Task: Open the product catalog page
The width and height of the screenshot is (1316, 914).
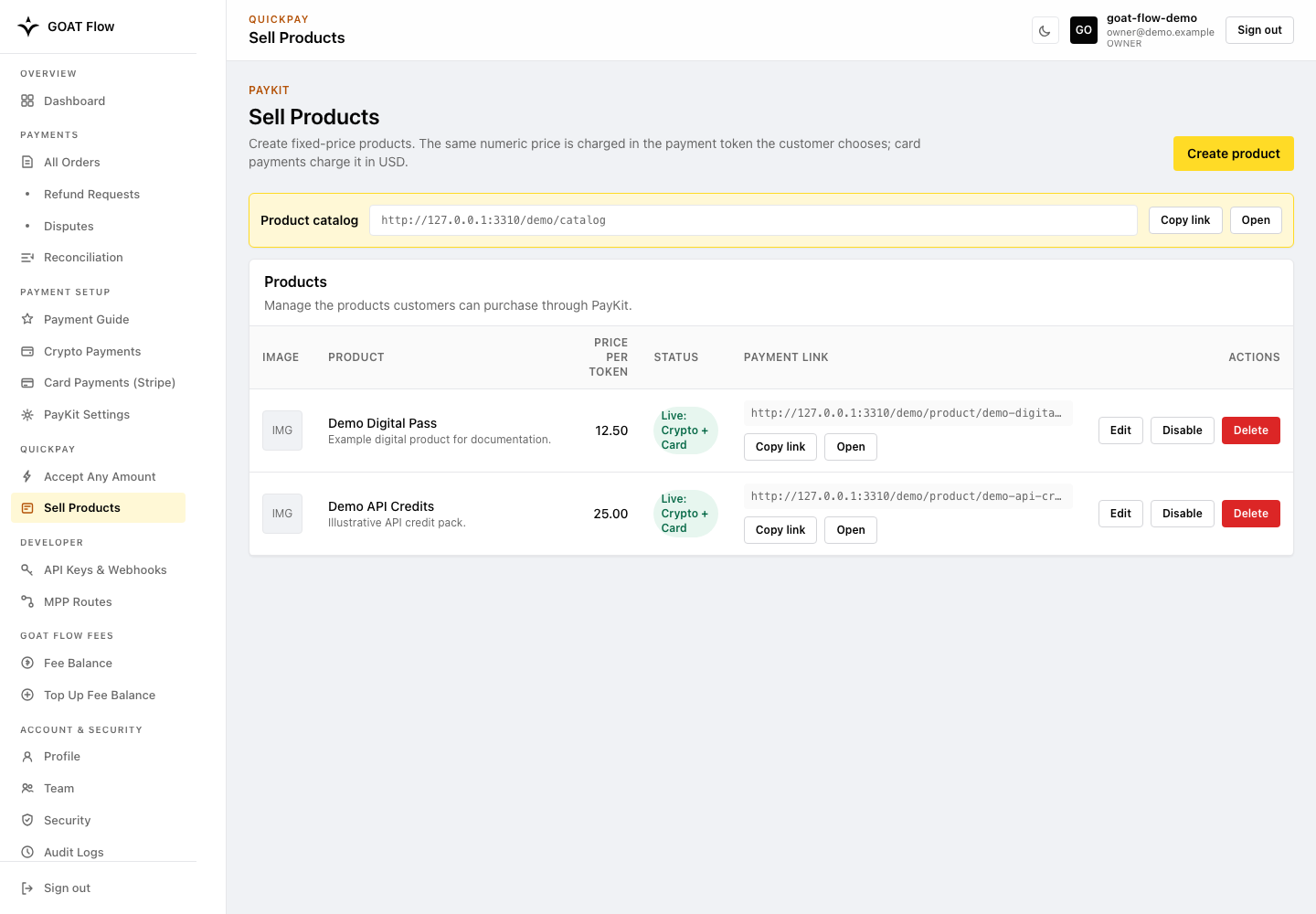Action: click(x=1256, y=220)
